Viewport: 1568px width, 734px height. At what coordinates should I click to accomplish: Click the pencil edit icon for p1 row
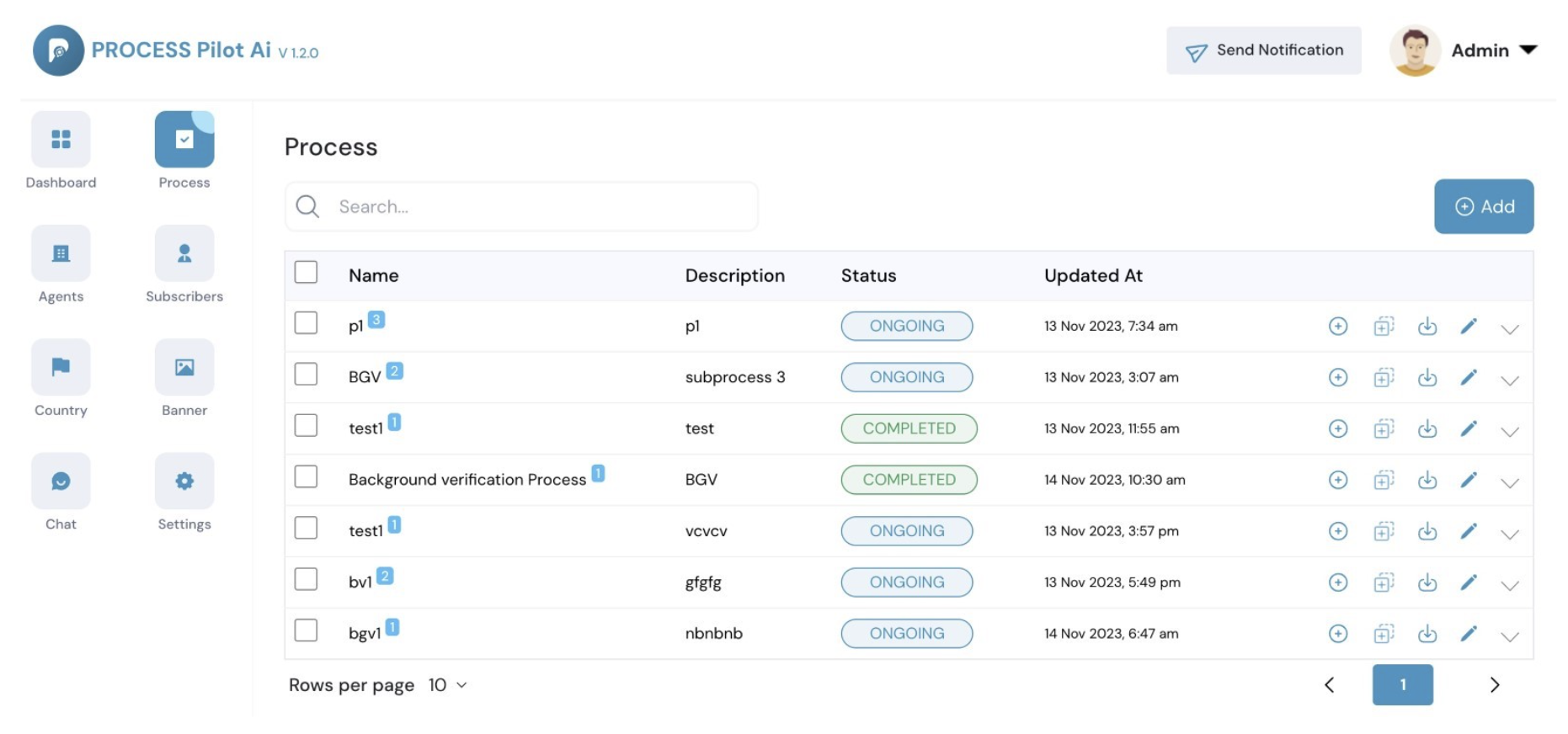point(1468,327)
